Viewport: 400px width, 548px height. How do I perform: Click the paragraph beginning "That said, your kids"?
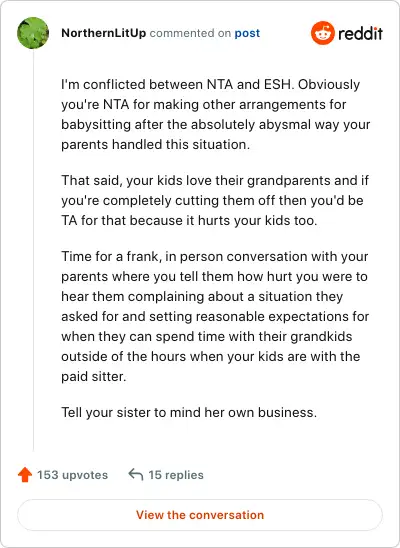215,200
